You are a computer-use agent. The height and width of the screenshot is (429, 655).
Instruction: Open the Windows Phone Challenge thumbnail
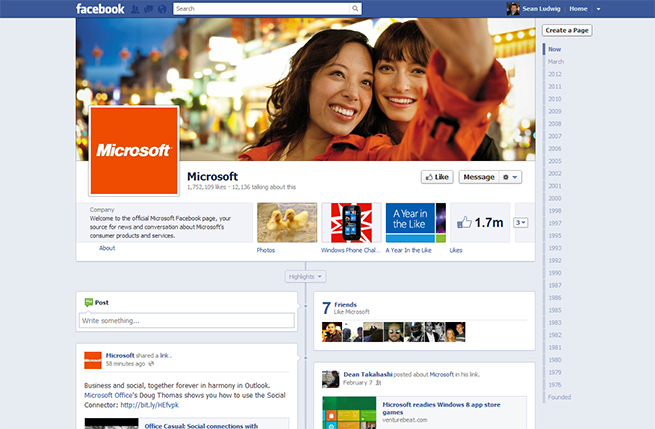tap(351, 223)
